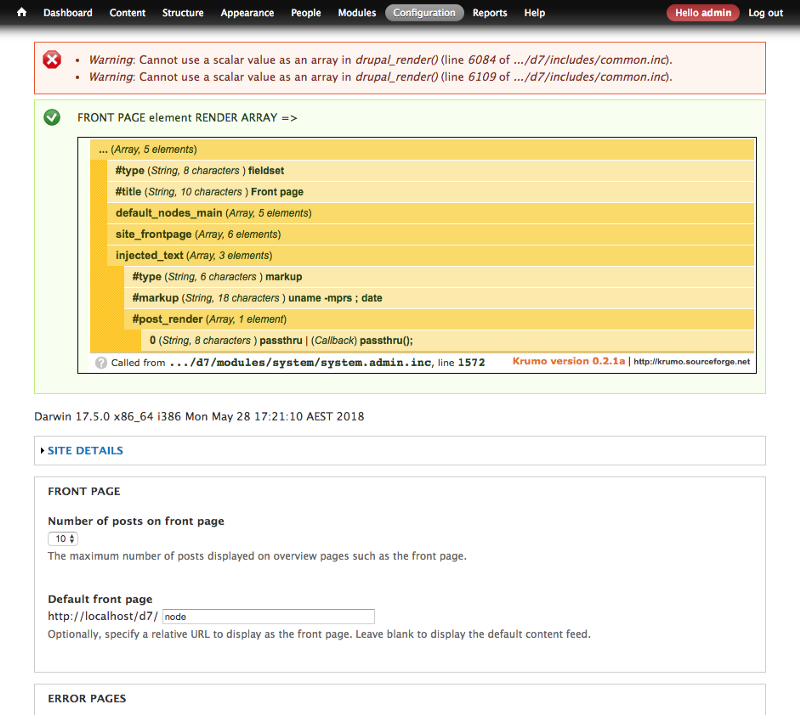Open the Dashboard menu
The width and height of the screenshot is (800, 715).
point(68,13)
